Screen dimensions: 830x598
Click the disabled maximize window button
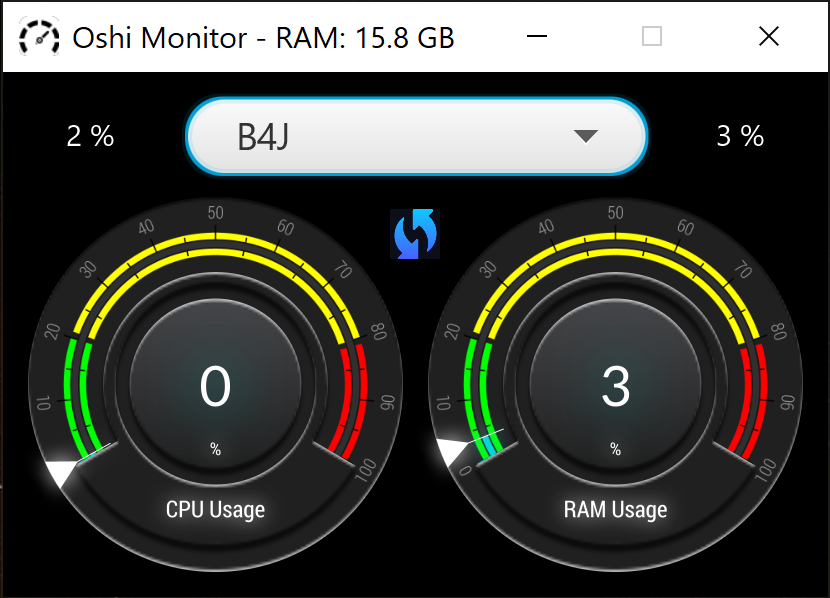point(652,37)
